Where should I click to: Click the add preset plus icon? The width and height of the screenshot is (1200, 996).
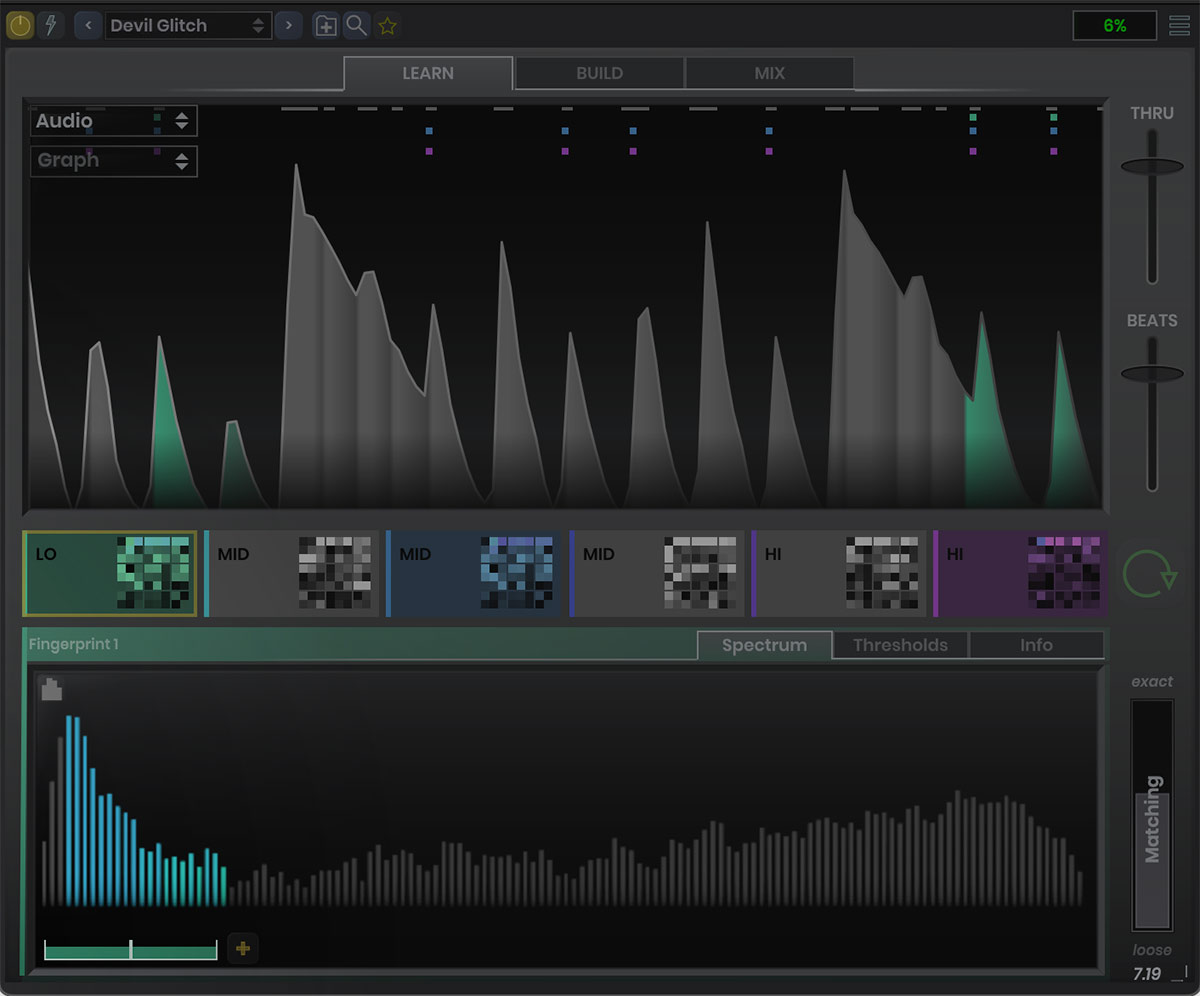coord(325,26)
